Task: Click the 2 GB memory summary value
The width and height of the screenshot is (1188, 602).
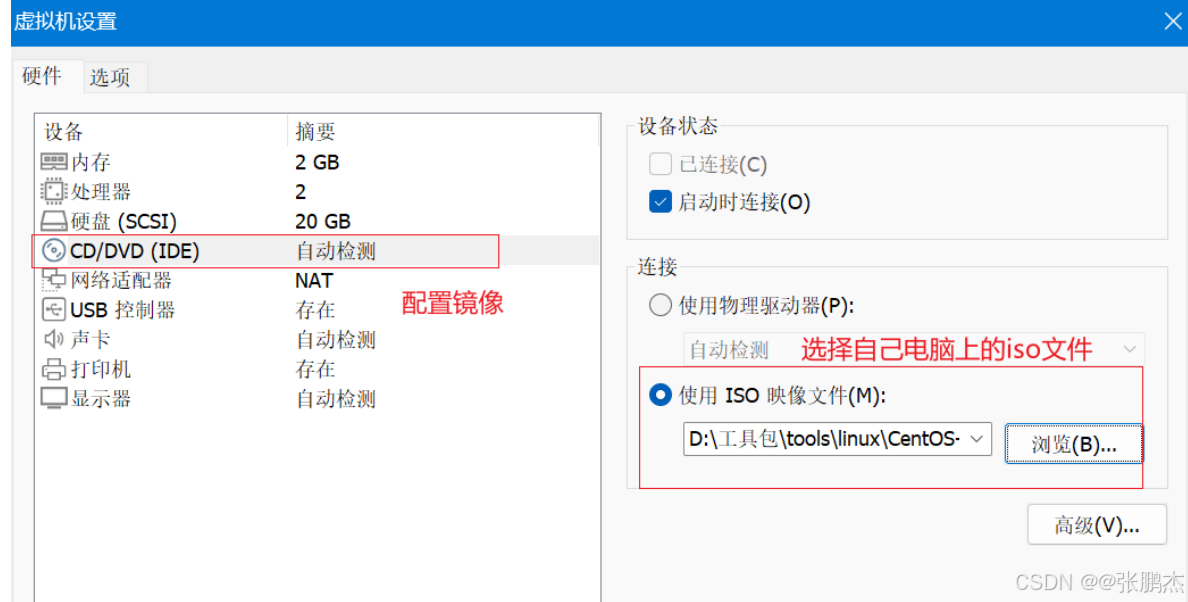Action: 317,162
